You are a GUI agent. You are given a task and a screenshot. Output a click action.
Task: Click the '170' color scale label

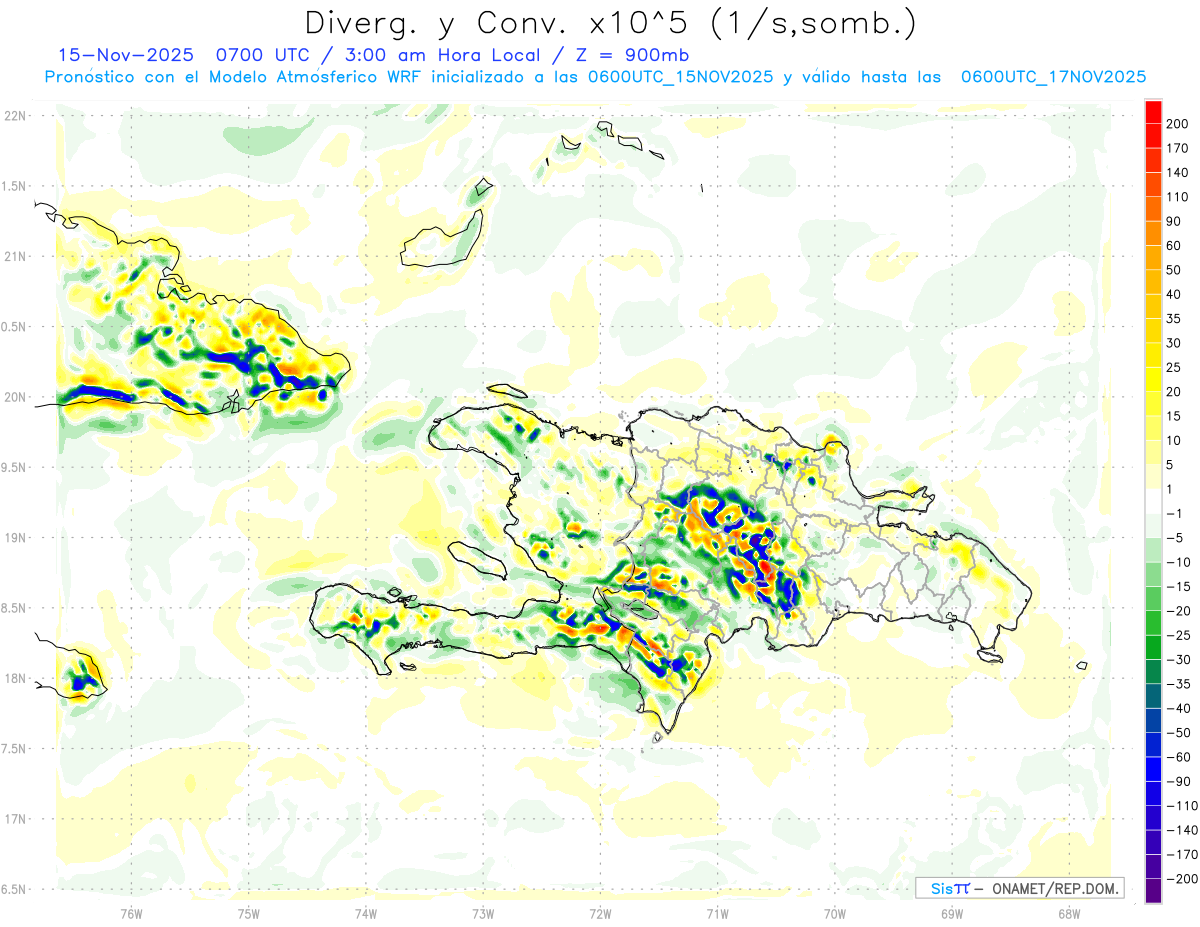point(1177,148)
